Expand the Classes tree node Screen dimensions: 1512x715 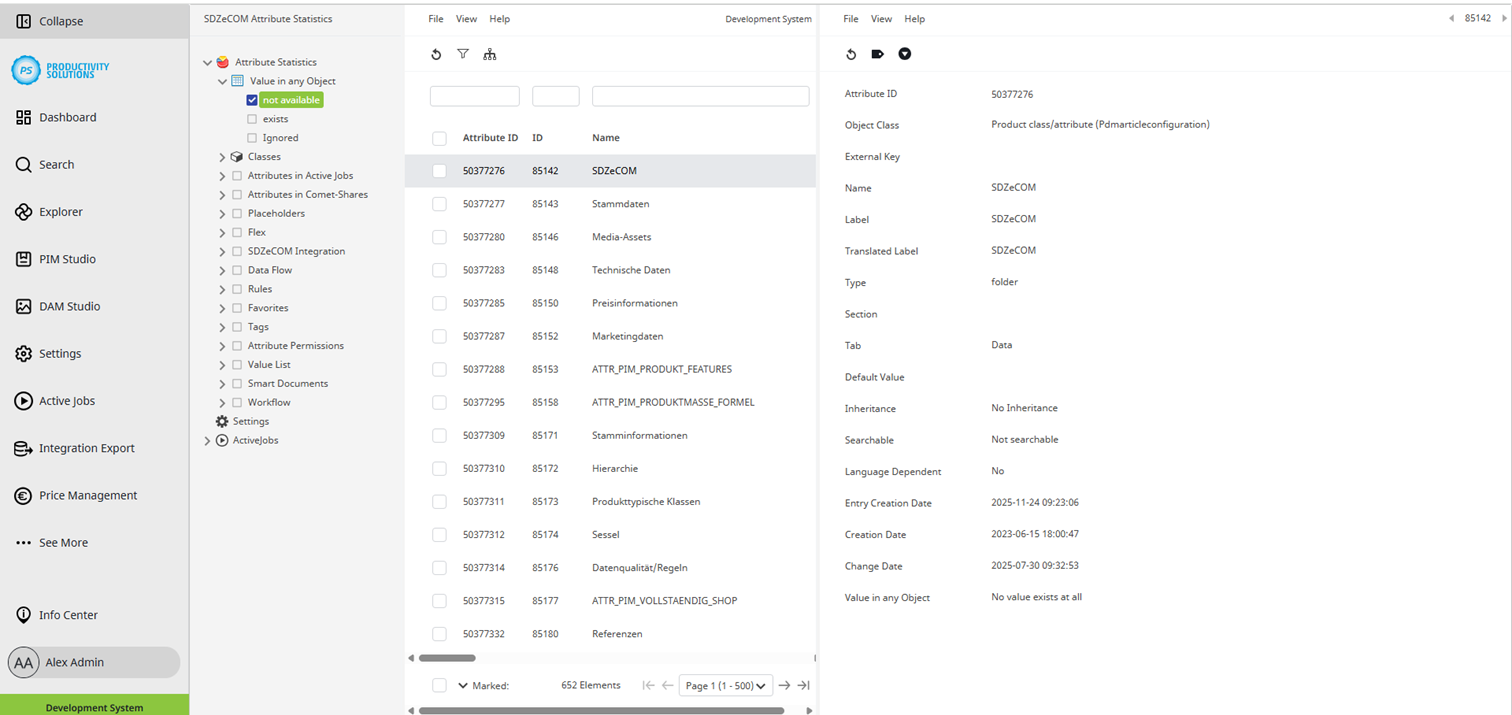point(222,156)
